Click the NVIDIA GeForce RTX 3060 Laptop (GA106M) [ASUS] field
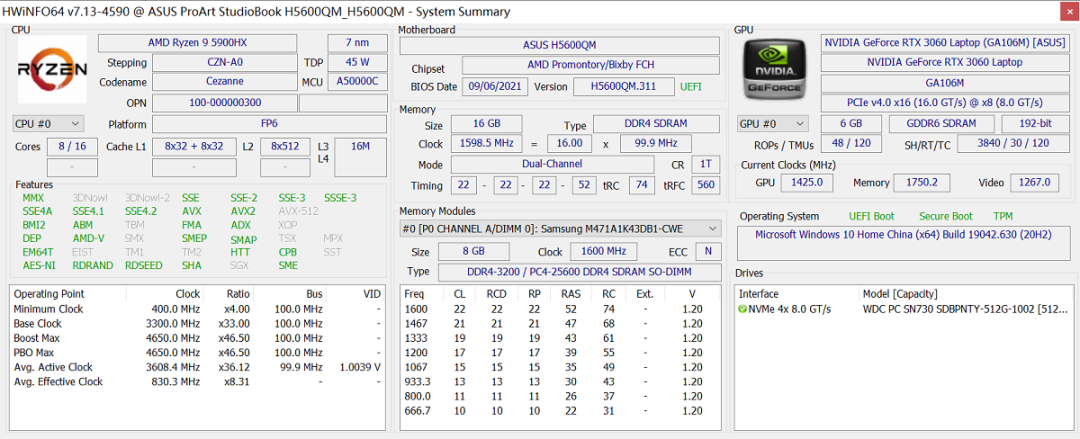The width and height of the screenshot is (1080, 439). point(945,43)
